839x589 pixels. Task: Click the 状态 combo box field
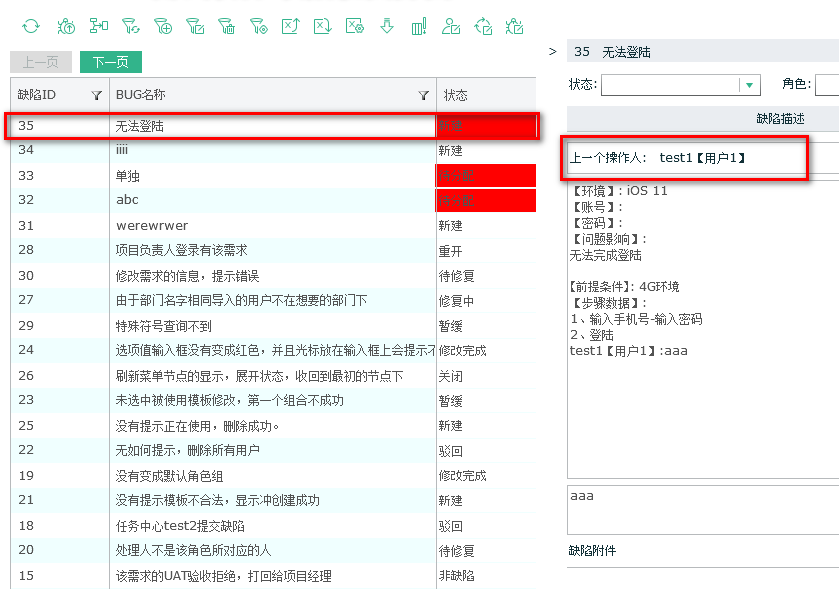point(680,85)
